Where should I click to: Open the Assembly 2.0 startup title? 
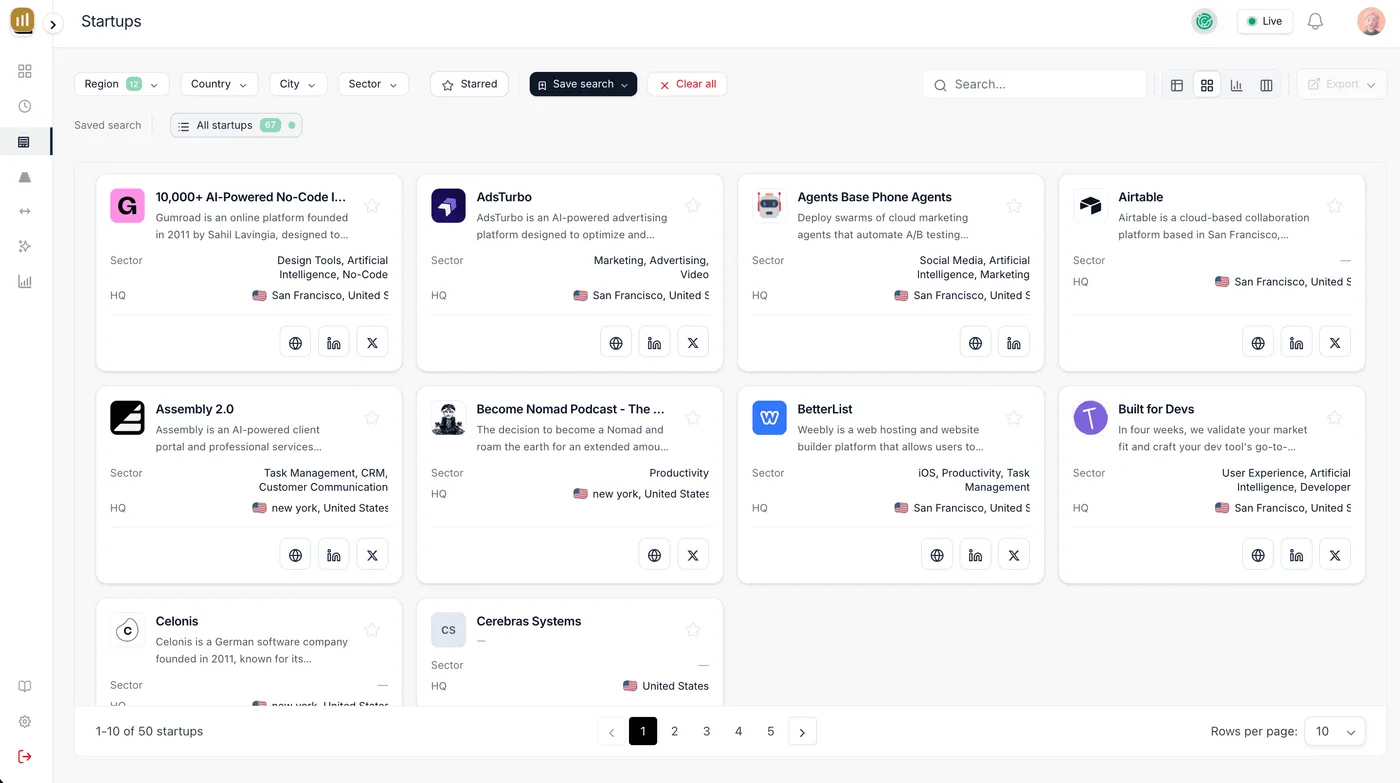point(195,409)
